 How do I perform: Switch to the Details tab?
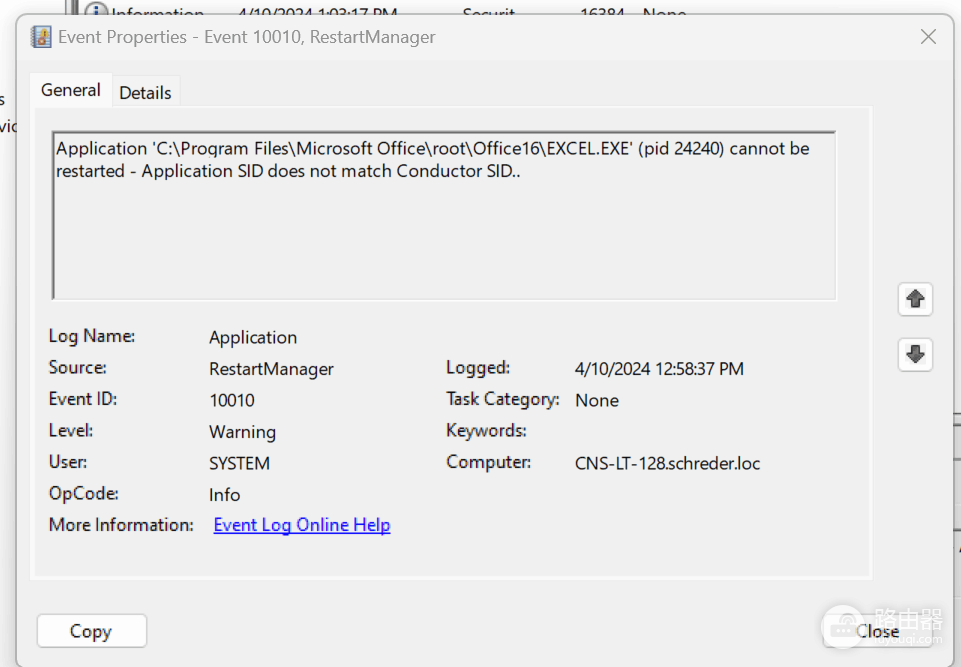click(x=145, y=93)
